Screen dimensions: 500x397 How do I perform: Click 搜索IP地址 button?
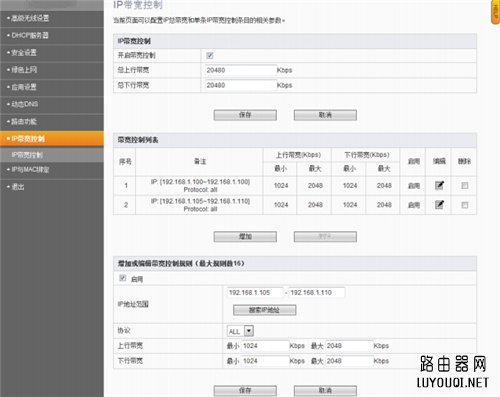(264, 310)
